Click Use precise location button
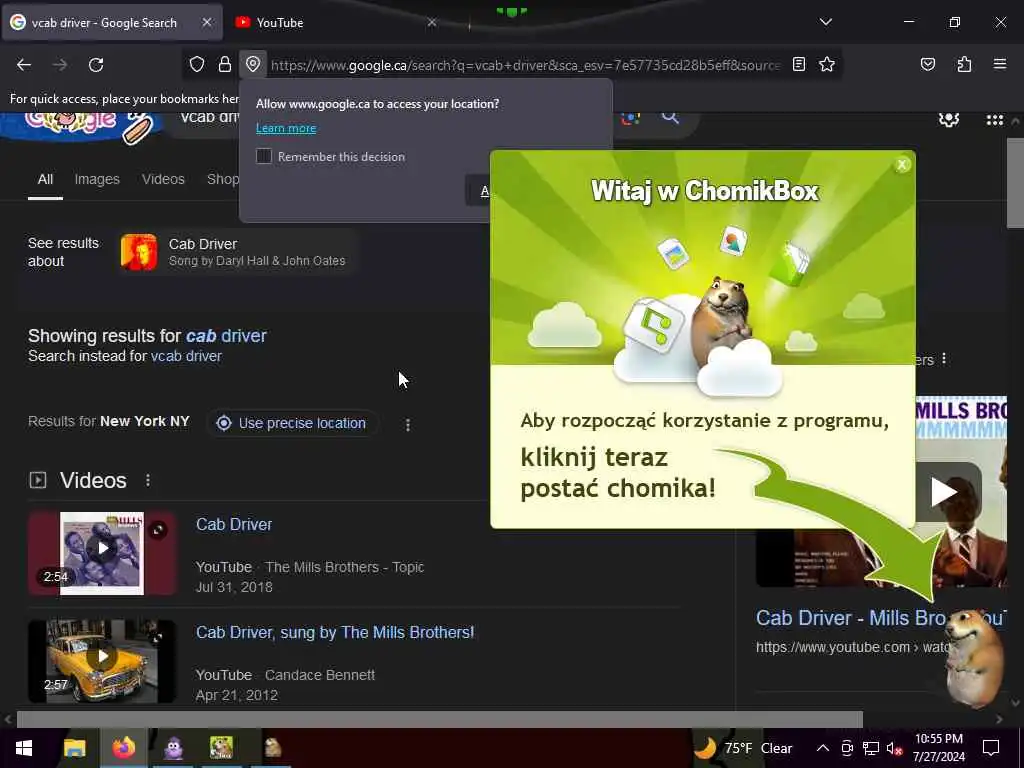The height and width of the screenshot is (768, 1024). click(x=291, y=423)
